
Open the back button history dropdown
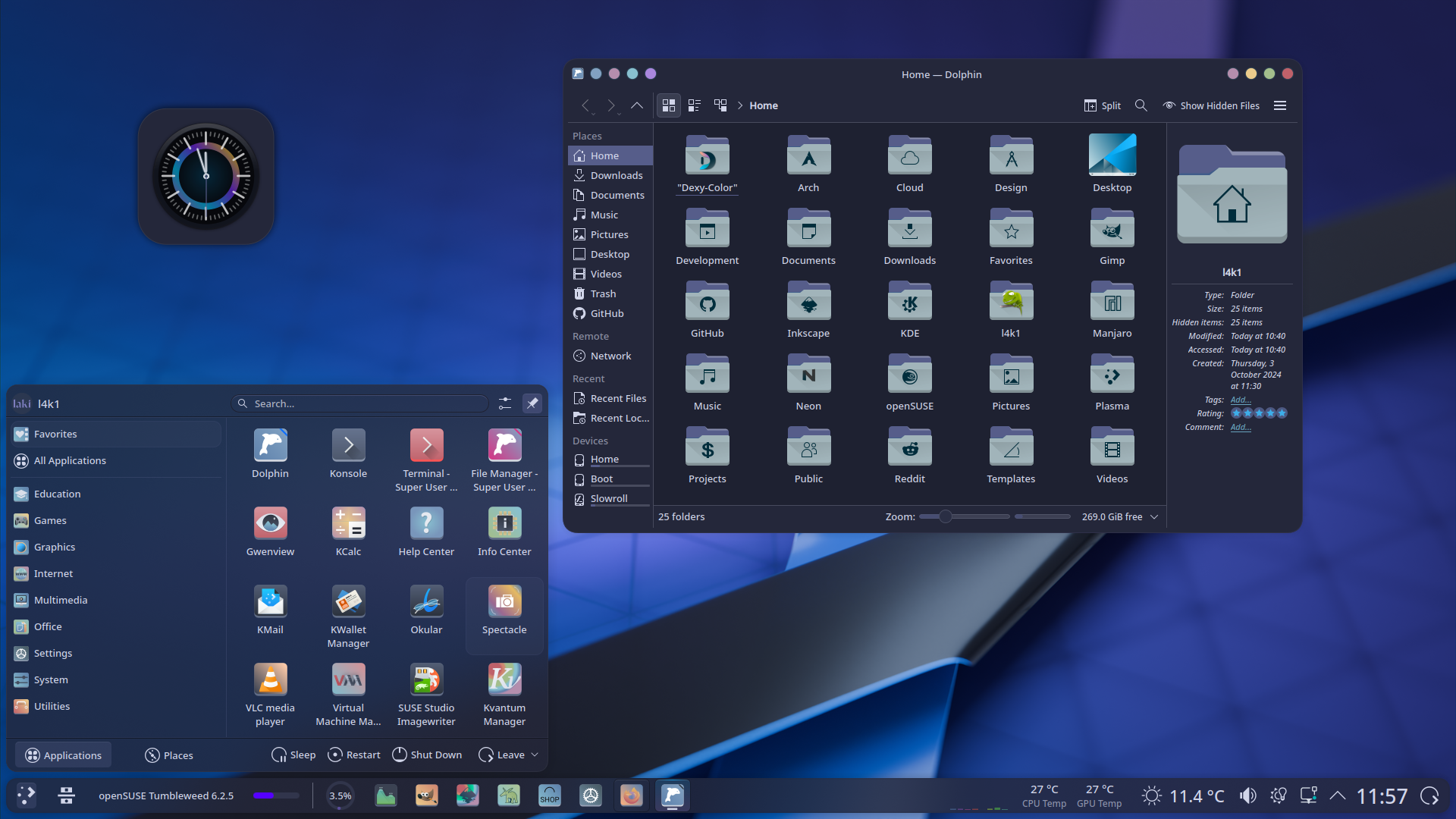[x=593, y=113]
